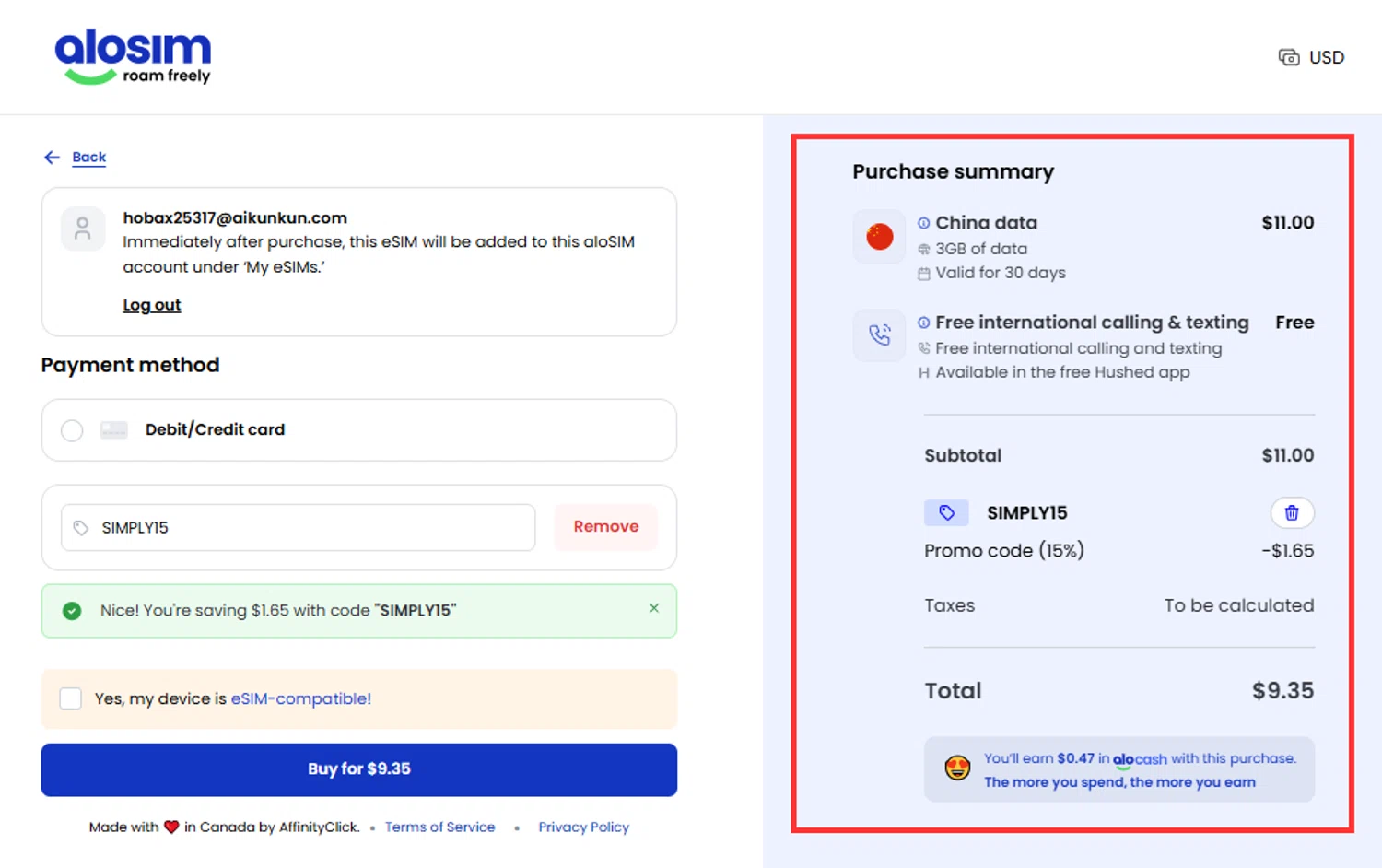Click the China flag icon
The image size is (1382, 868).
pos(880,237)
